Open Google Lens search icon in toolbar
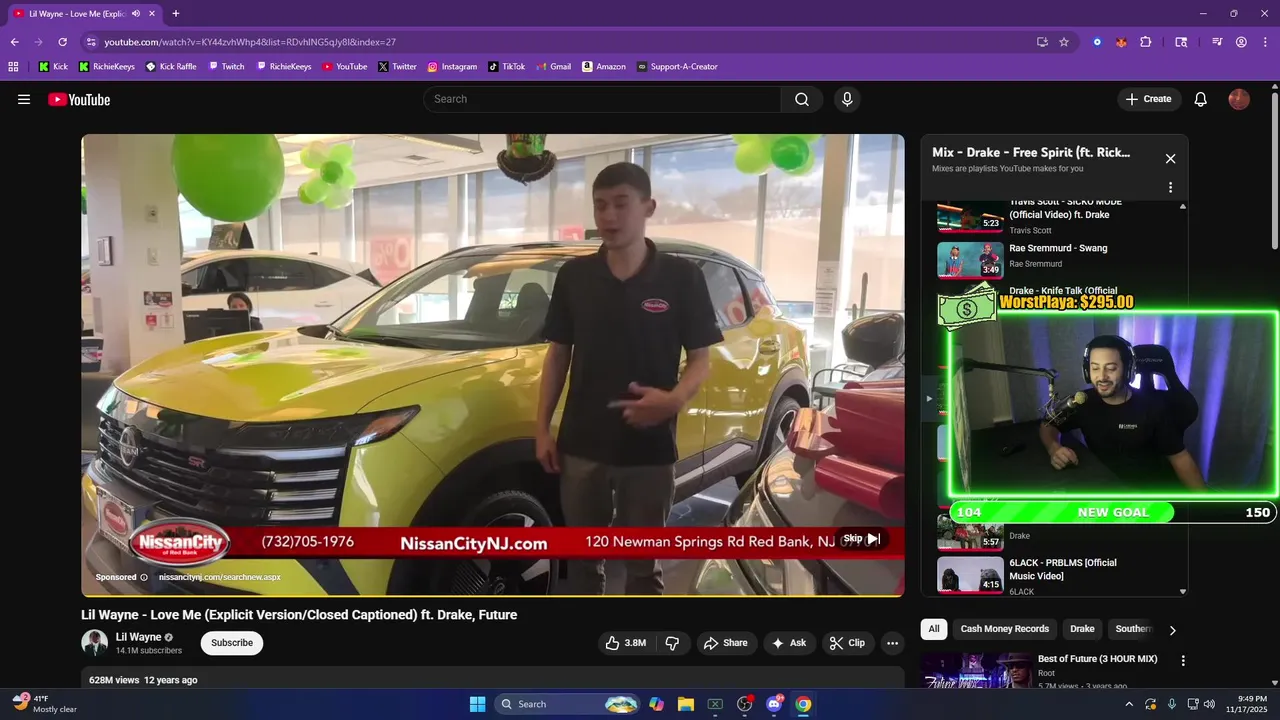Screen dimensions: 1280x720 pyautogui.click(x=1181, y=42)
